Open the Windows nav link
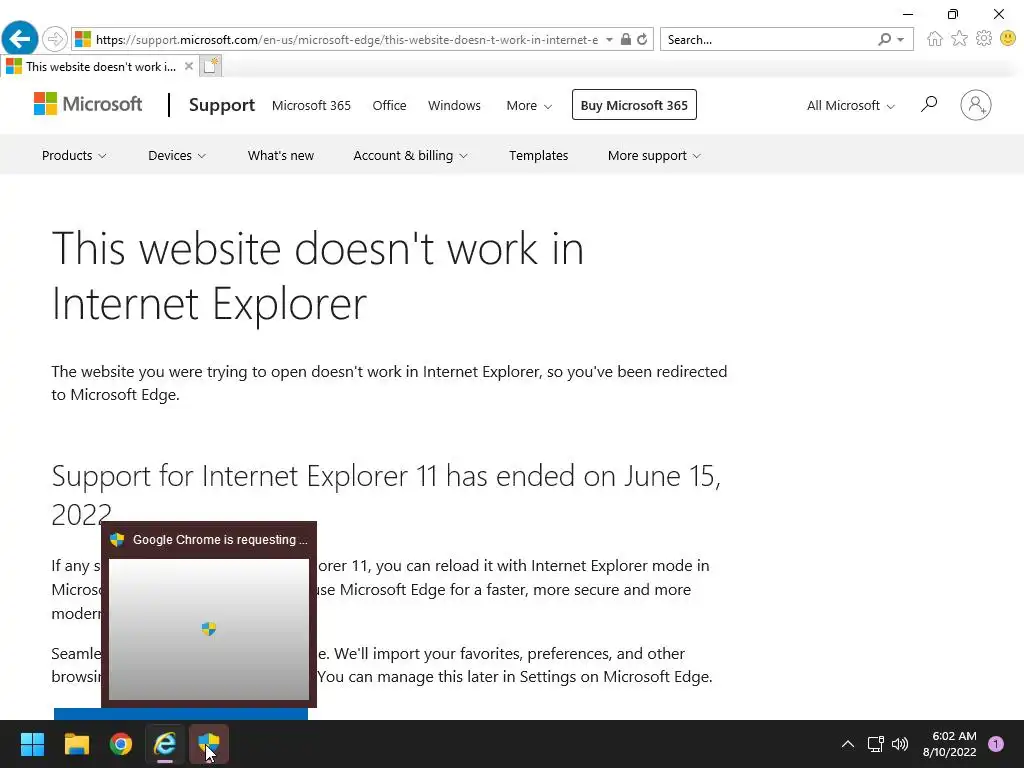1024x768 pixels. click(455, 105)
